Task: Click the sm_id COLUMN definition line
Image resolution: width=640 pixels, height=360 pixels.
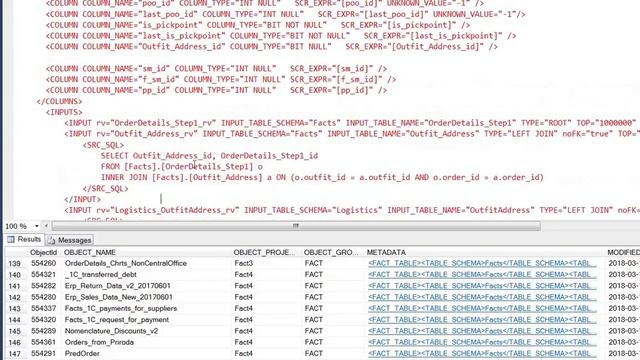Action: click(216, 69)
